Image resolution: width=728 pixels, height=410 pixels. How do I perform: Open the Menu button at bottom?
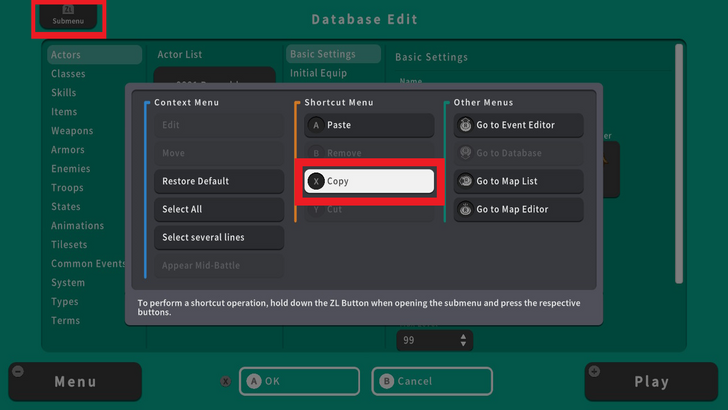coord(75,382)
